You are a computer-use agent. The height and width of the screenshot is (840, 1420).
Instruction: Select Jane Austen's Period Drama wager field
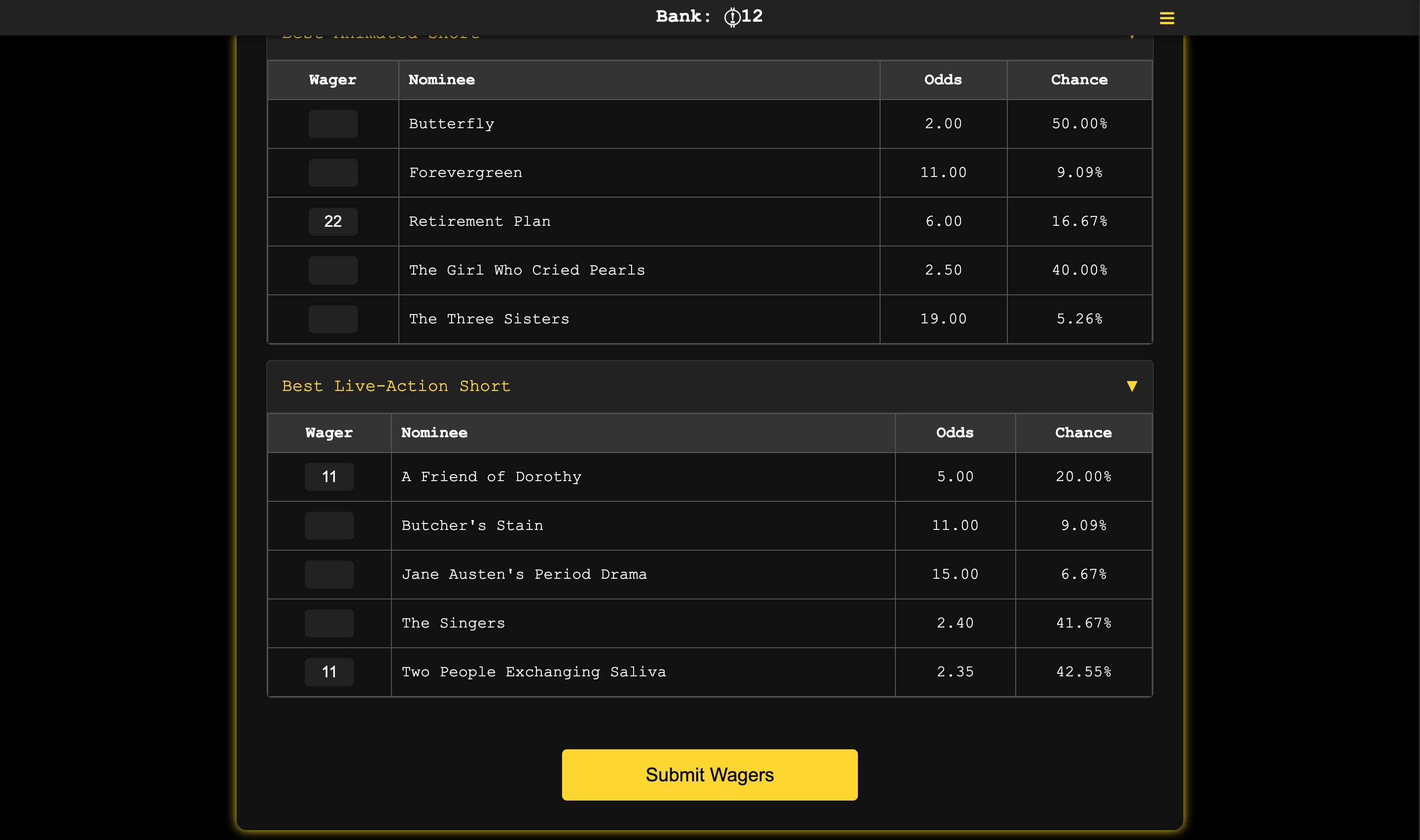point(329,574)
